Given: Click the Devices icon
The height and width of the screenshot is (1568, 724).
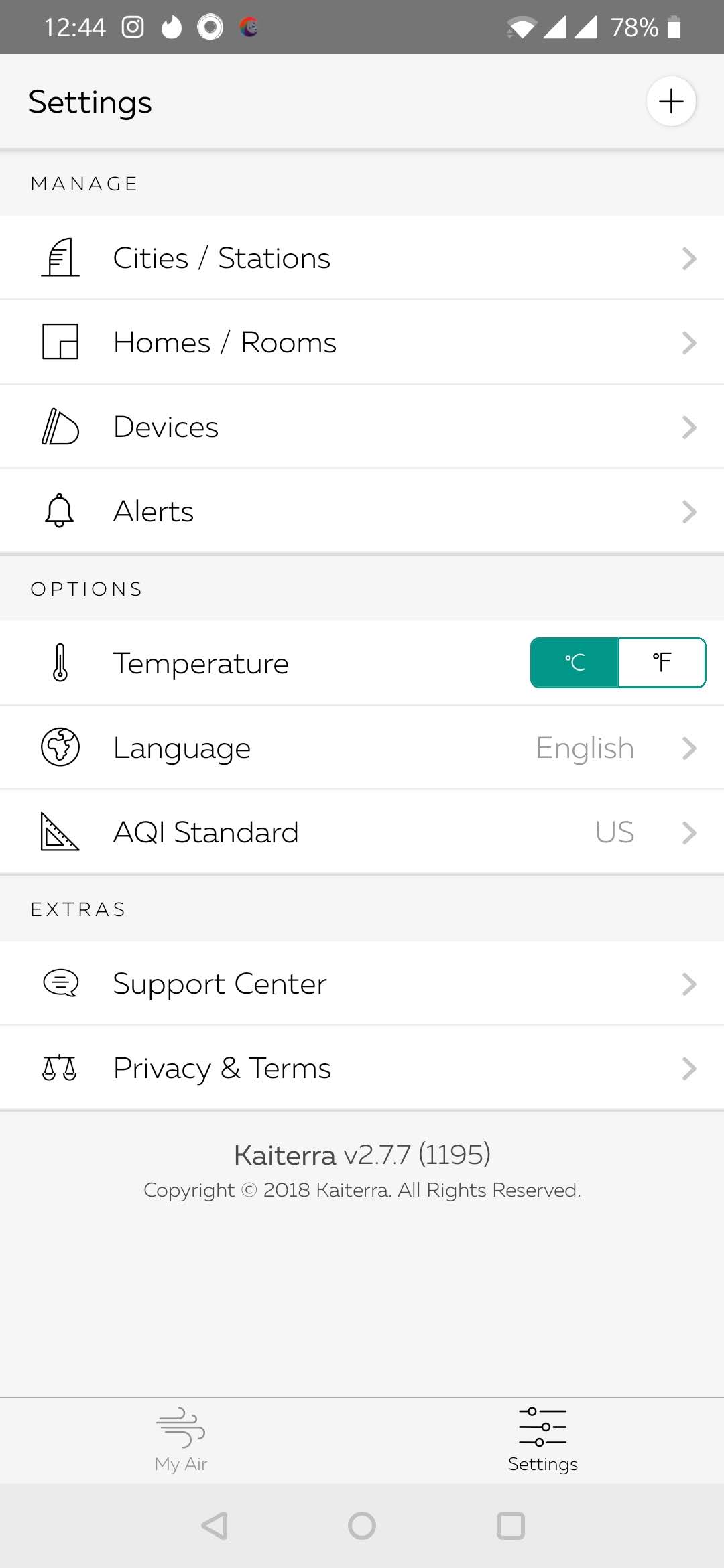Looking at the screenshot, I should pos(60,427).
